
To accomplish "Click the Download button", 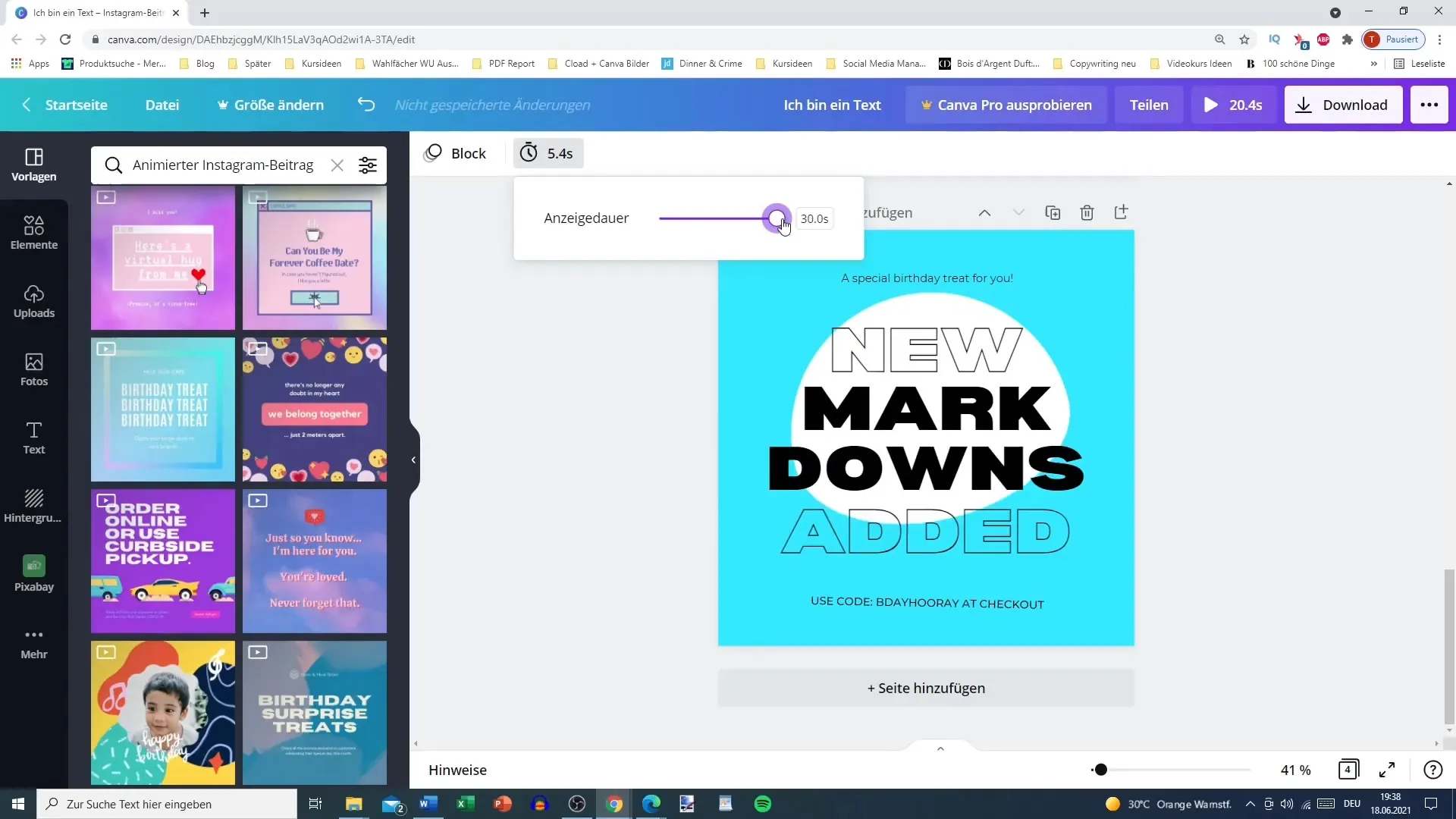I will pos(1343,105).
